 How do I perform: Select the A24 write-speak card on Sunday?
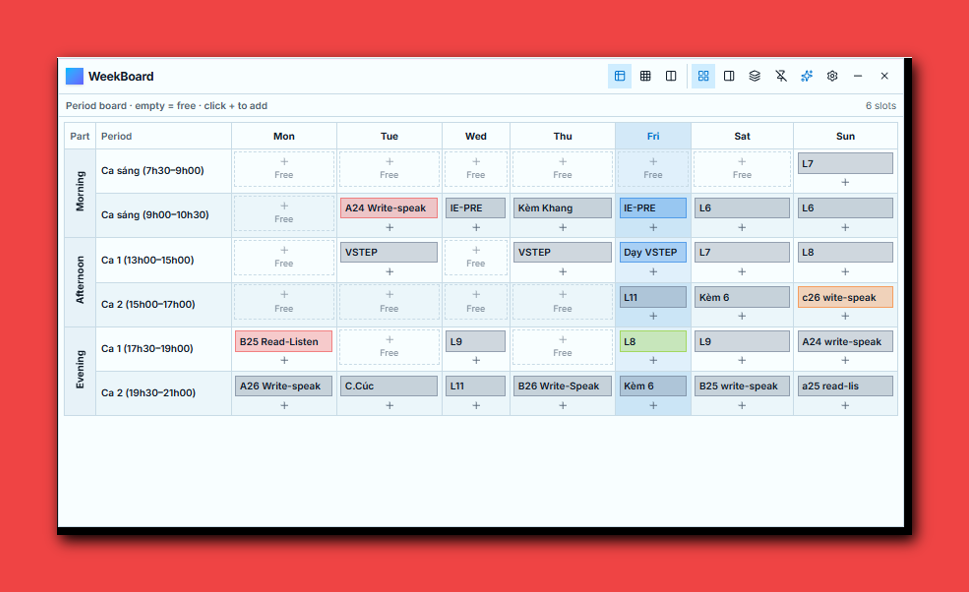[x=845, y=341]
